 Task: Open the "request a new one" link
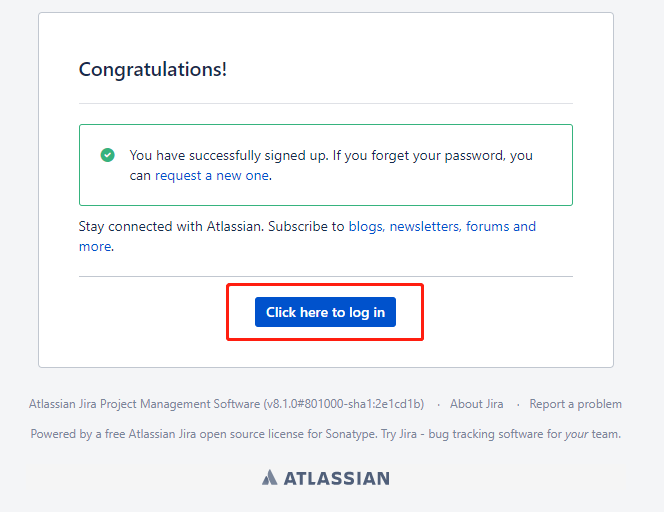(x=212, y=175)
